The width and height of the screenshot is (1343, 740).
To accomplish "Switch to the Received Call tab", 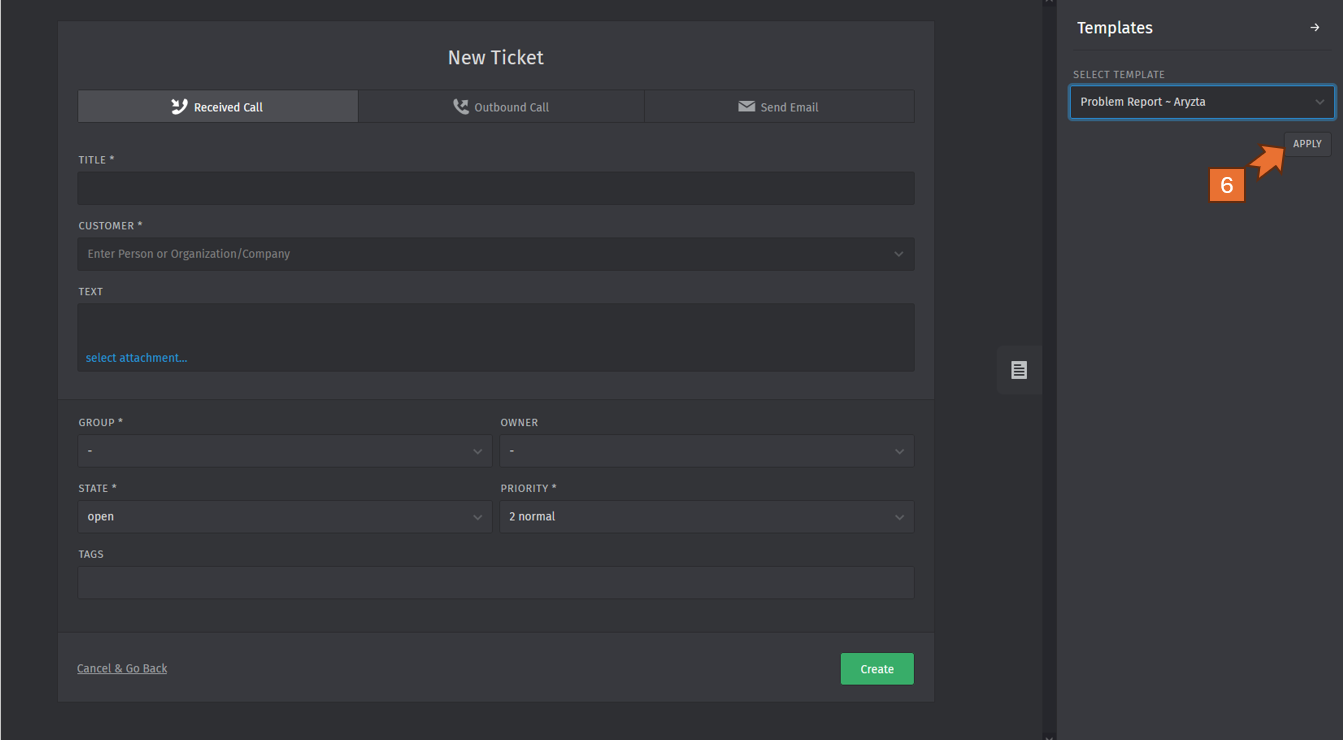I will click(218, 107).
